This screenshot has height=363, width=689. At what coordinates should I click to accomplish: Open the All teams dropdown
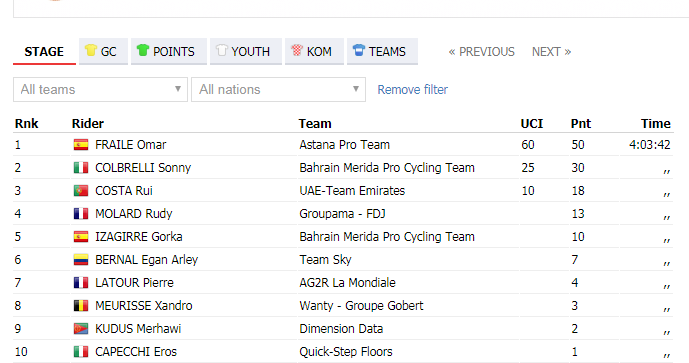101,90
